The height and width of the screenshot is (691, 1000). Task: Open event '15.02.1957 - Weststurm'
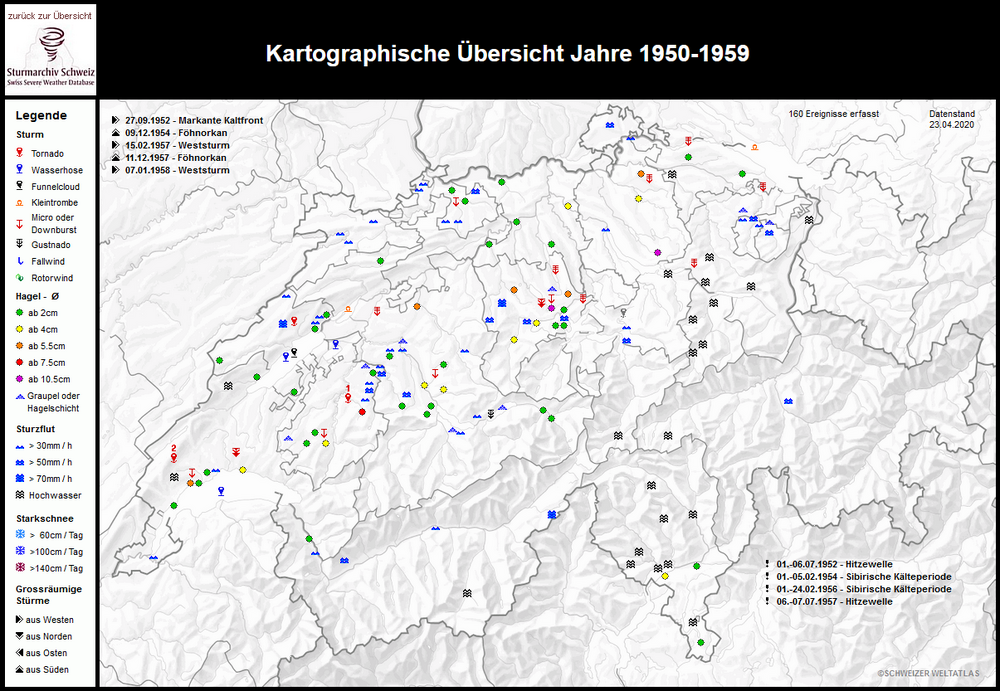click(x=177, y=145)
